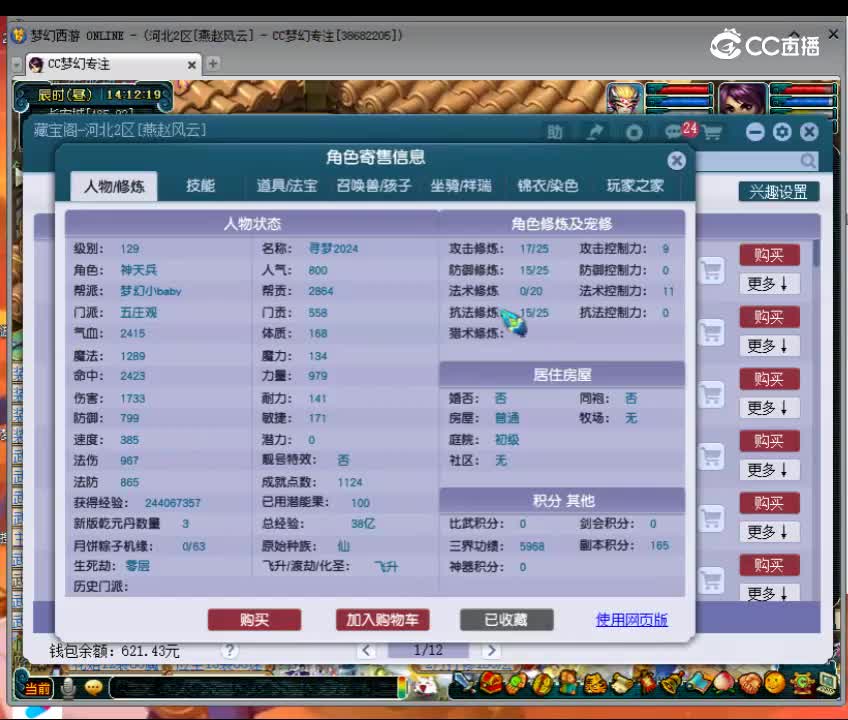Viewport: 848px width, 720px height.
Task: Open the 使用网页版 link
Action: [631, 619]
